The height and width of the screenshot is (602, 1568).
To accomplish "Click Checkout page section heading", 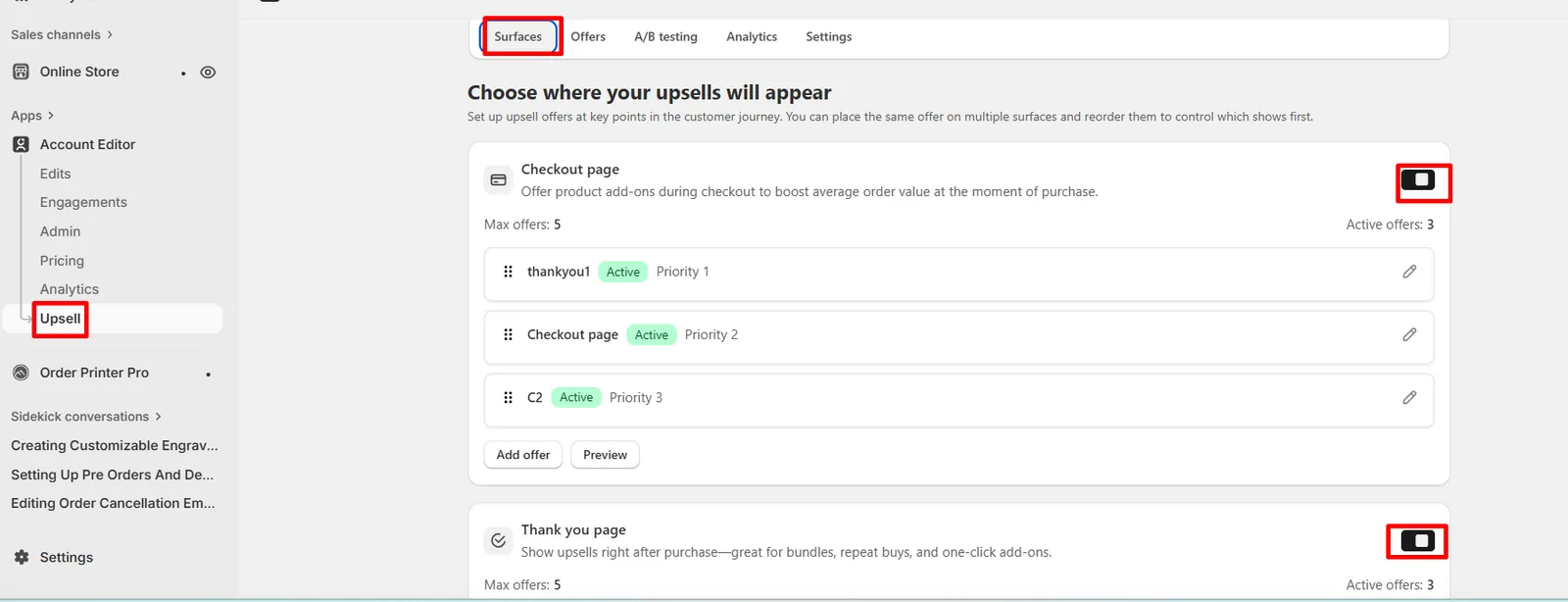I will point(570,169).
